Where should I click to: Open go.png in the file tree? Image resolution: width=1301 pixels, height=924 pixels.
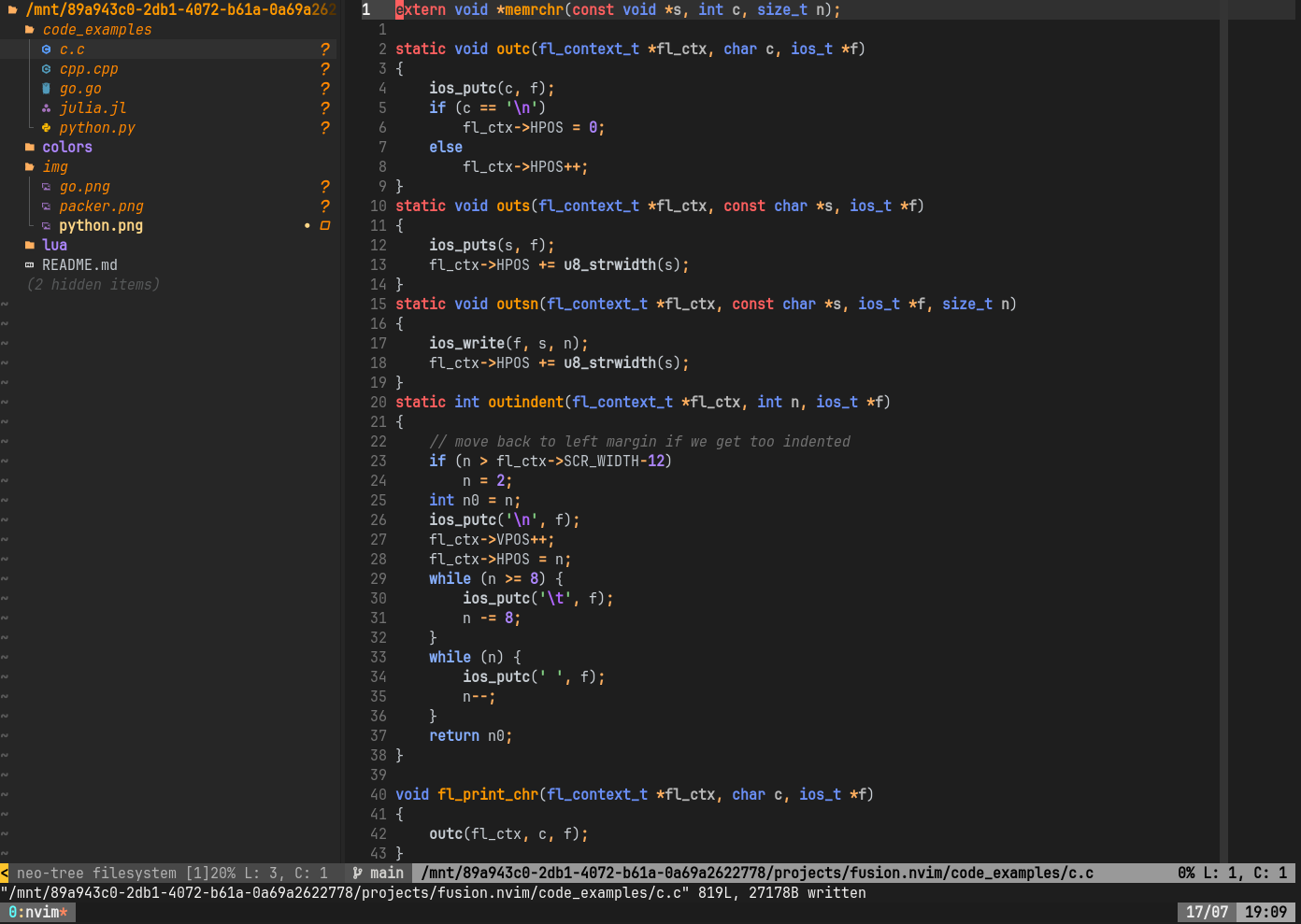click(84, 187)
